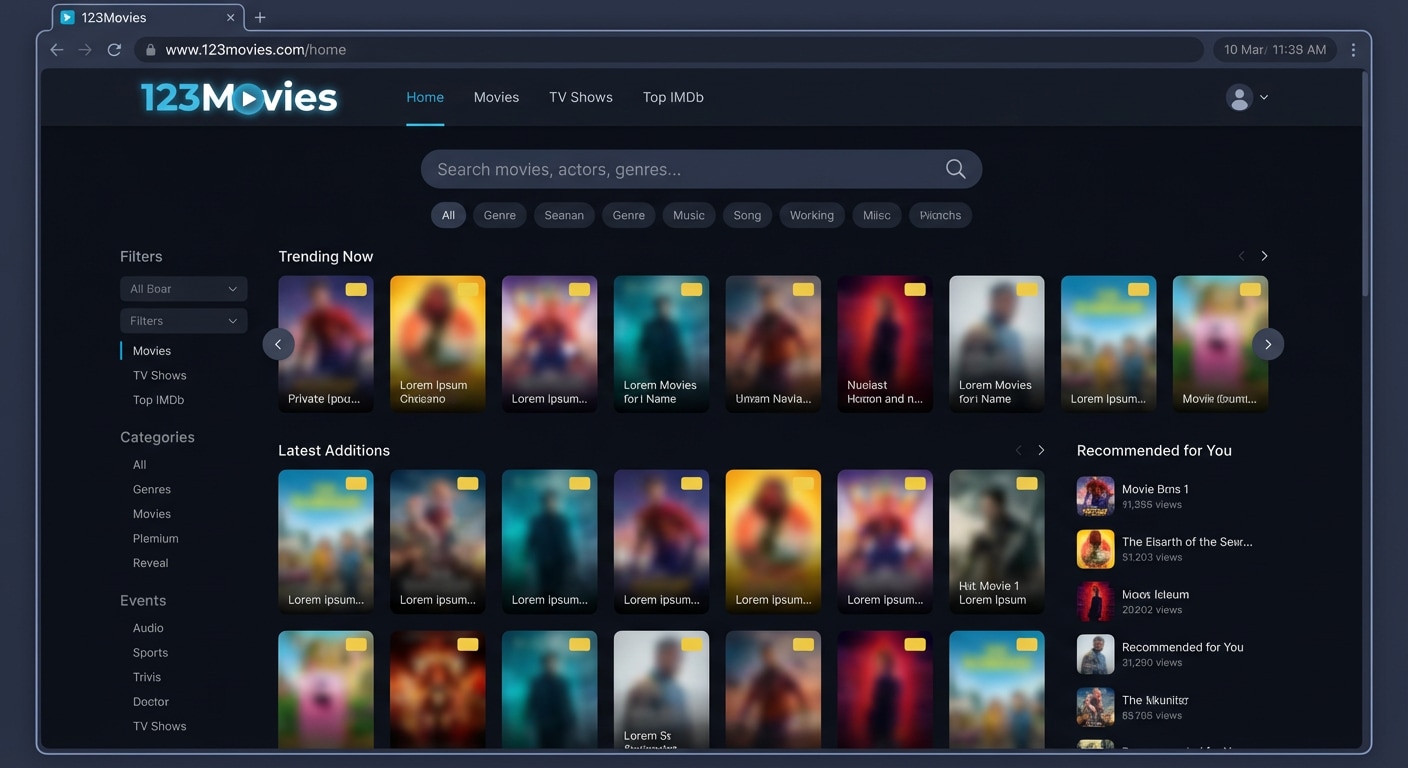Open a new tab with the plus icon

(x=260, y=17)
